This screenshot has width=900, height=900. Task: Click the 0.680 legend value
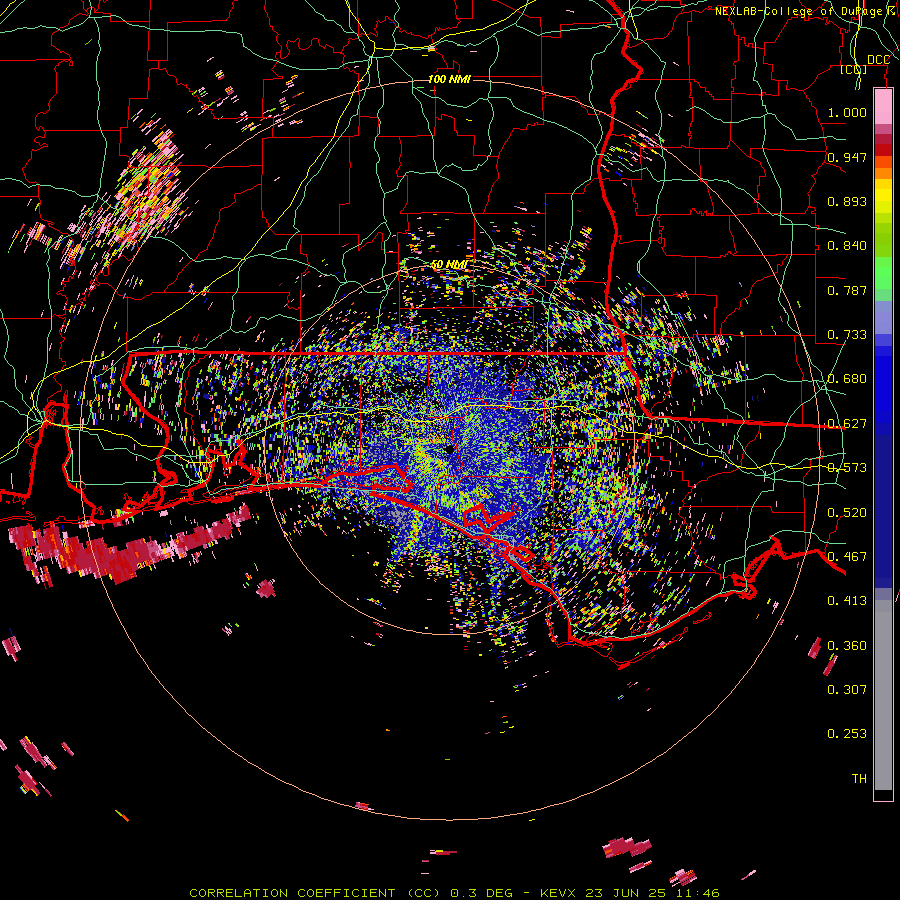[x=847, y=379]
